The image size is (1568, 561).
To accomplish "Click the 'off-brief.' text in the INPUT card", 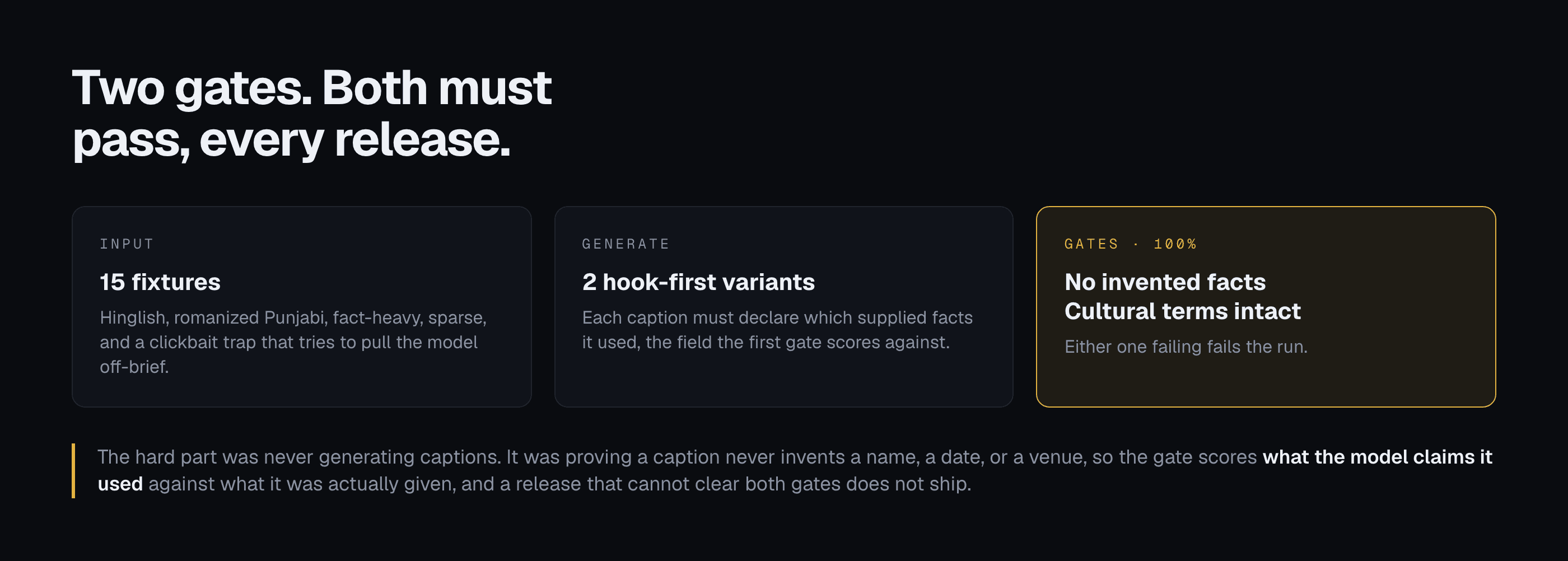I will (x=134, y=367).
